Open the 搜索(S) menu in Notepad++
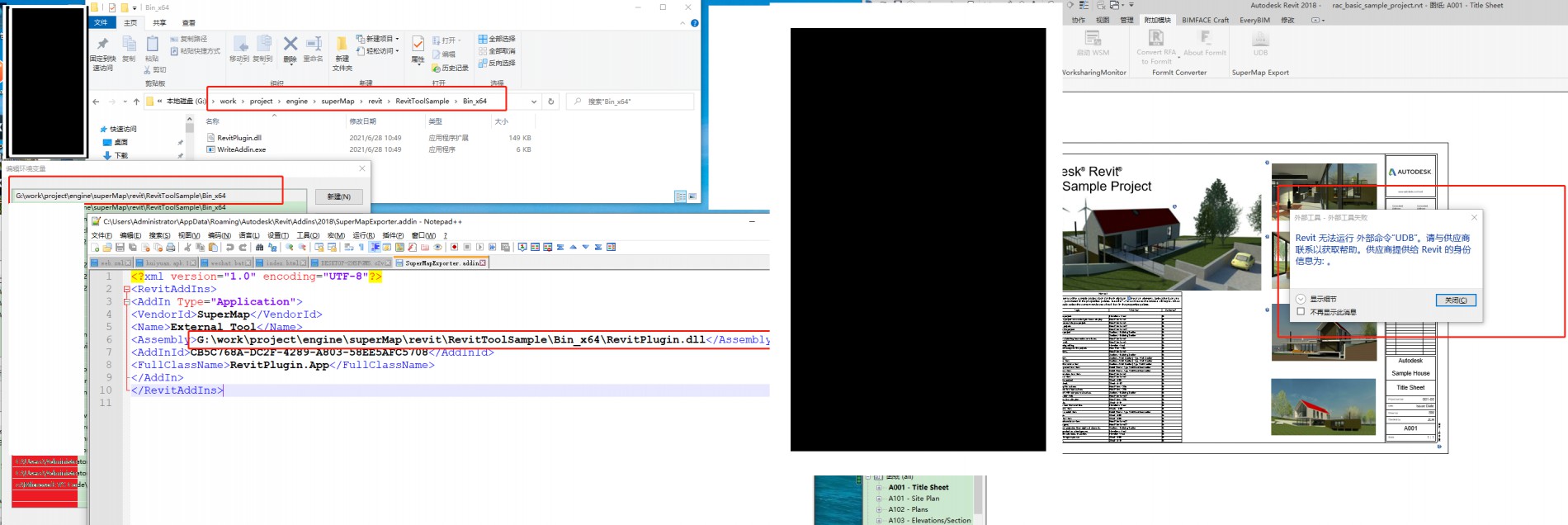The width and height of the screenshot is (1568, 525). (x=159, y=235)
